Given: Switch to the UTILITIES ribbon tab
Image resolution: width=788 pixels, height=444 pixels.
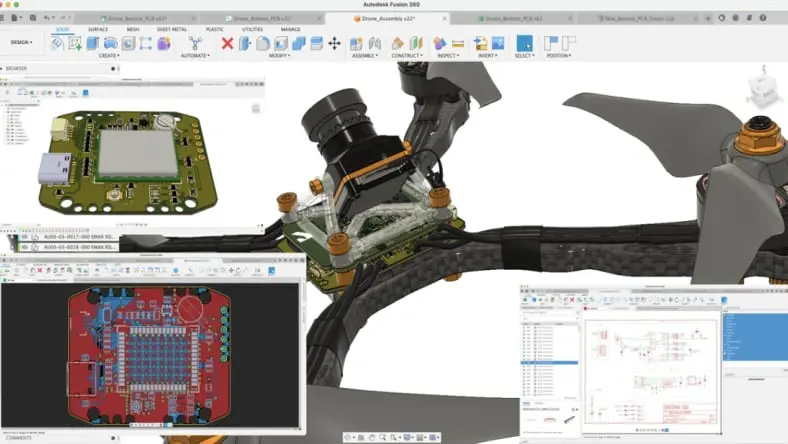Looking at the screenshot, I should 252,30.
